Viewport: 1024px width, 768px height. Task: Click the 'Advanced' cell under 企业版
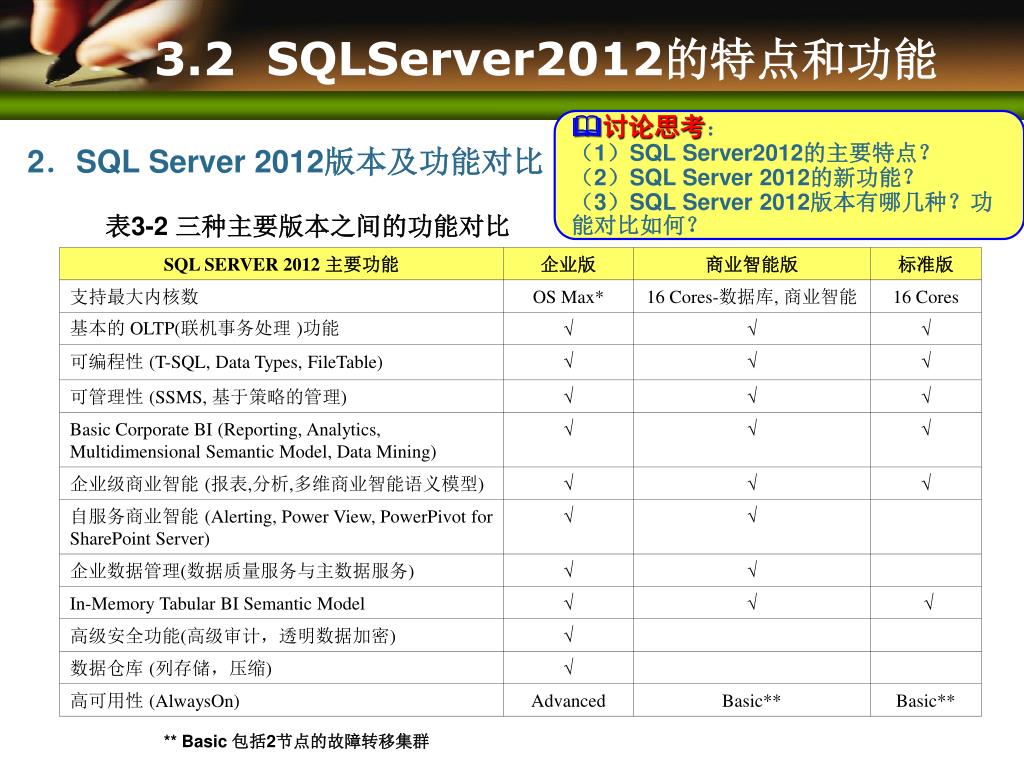tap(568, 701)
